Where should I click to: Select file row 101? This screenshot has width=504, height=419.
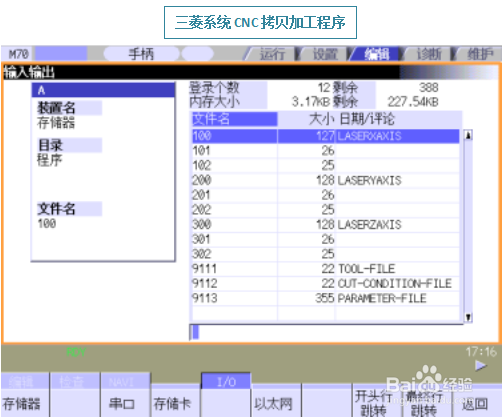[x=326, y=151]
